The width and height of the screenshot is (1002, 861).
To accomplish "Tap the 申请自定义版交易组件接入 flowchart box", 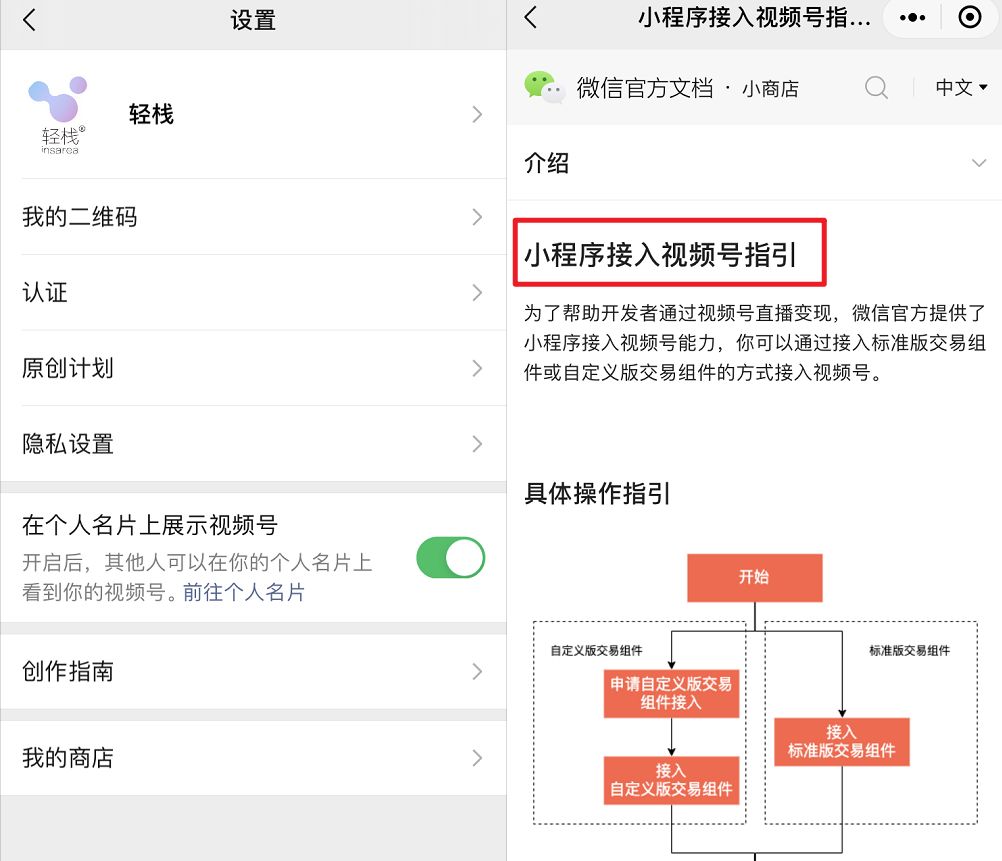I will pyautogui.click(x=672, y=694).
